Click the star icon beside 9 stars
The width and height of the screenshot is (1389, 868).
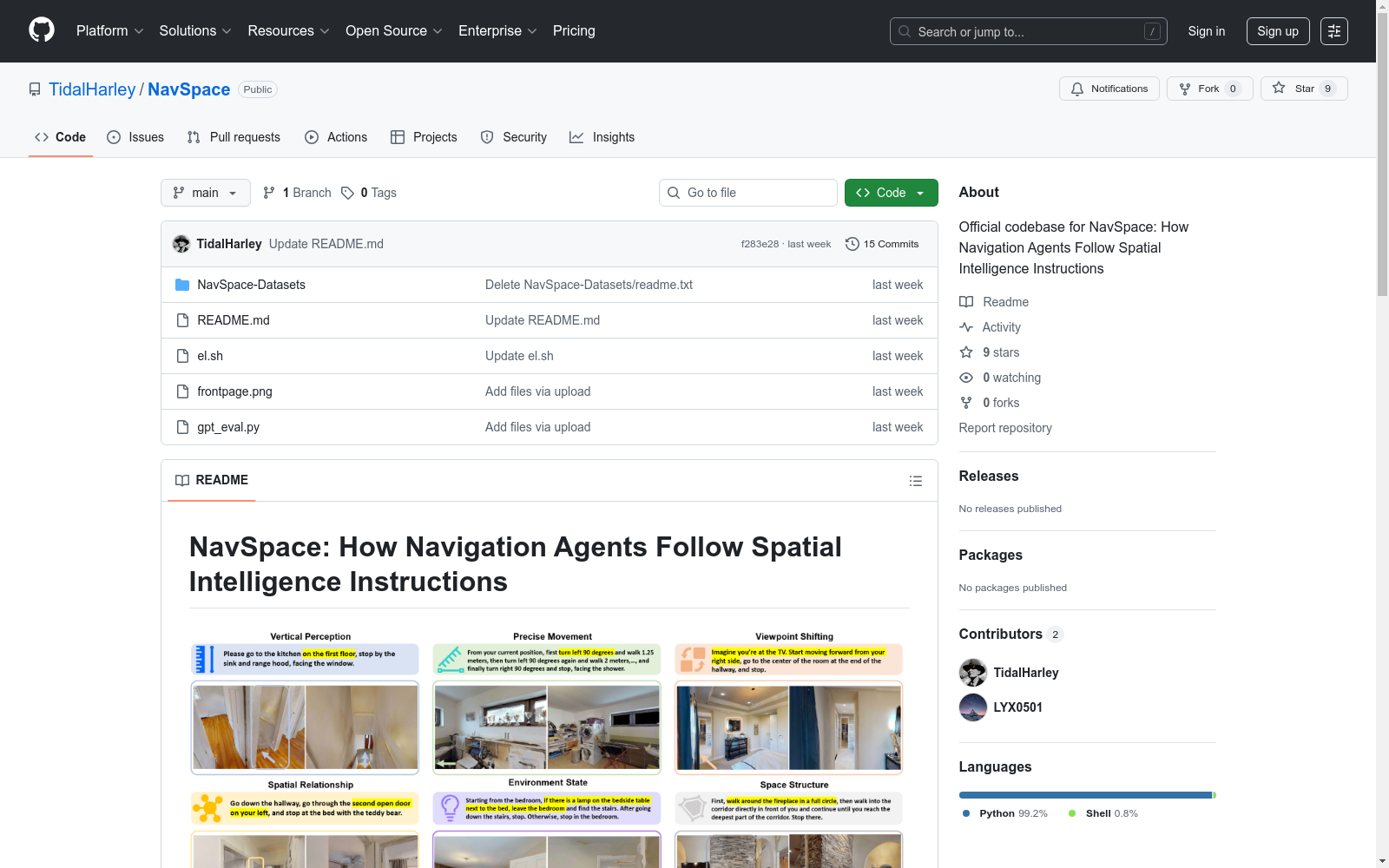966,352
